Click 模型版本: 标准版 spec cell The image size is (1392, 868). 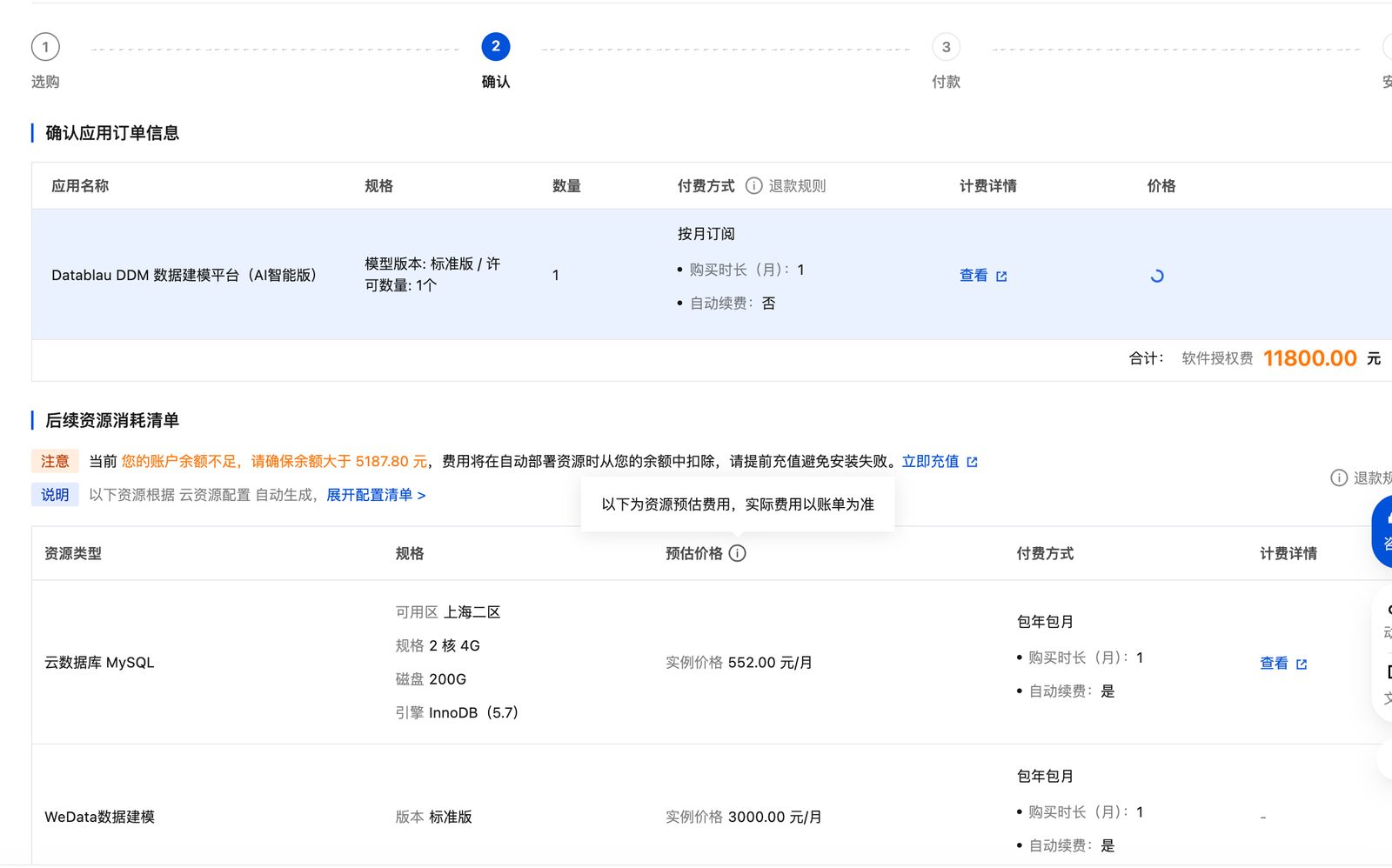pyautogui.click(x=432, y=275)
